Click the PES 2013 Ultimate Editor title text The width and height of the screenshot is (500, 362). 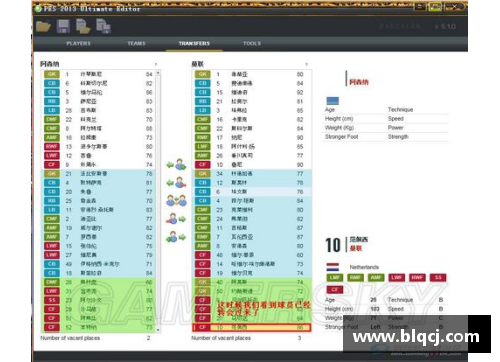92,9
